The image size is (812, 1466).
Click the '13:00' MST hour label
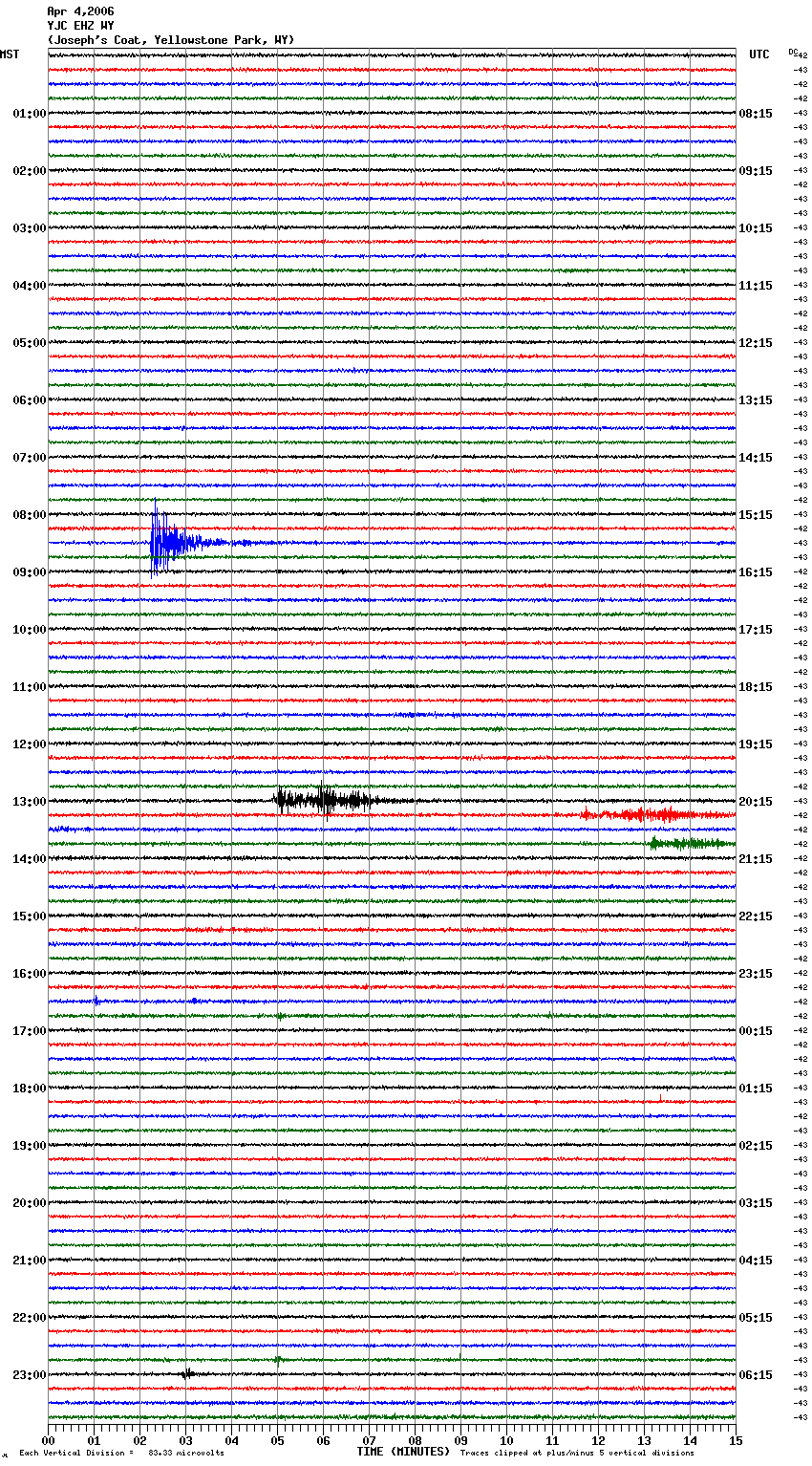(x=30, y=802)
